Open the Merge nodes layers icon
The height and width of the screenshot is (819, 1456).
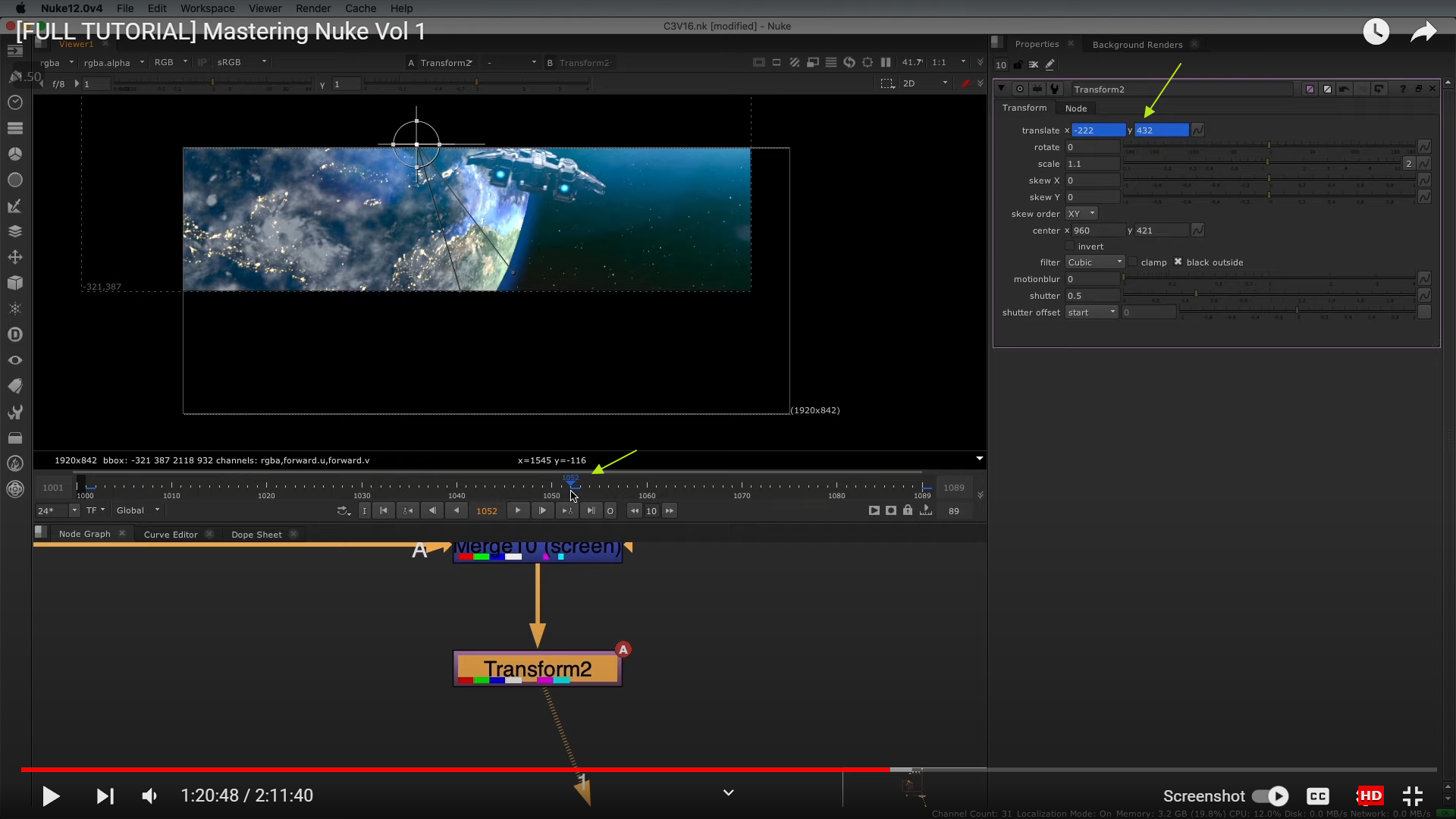(x=15, y=231)
